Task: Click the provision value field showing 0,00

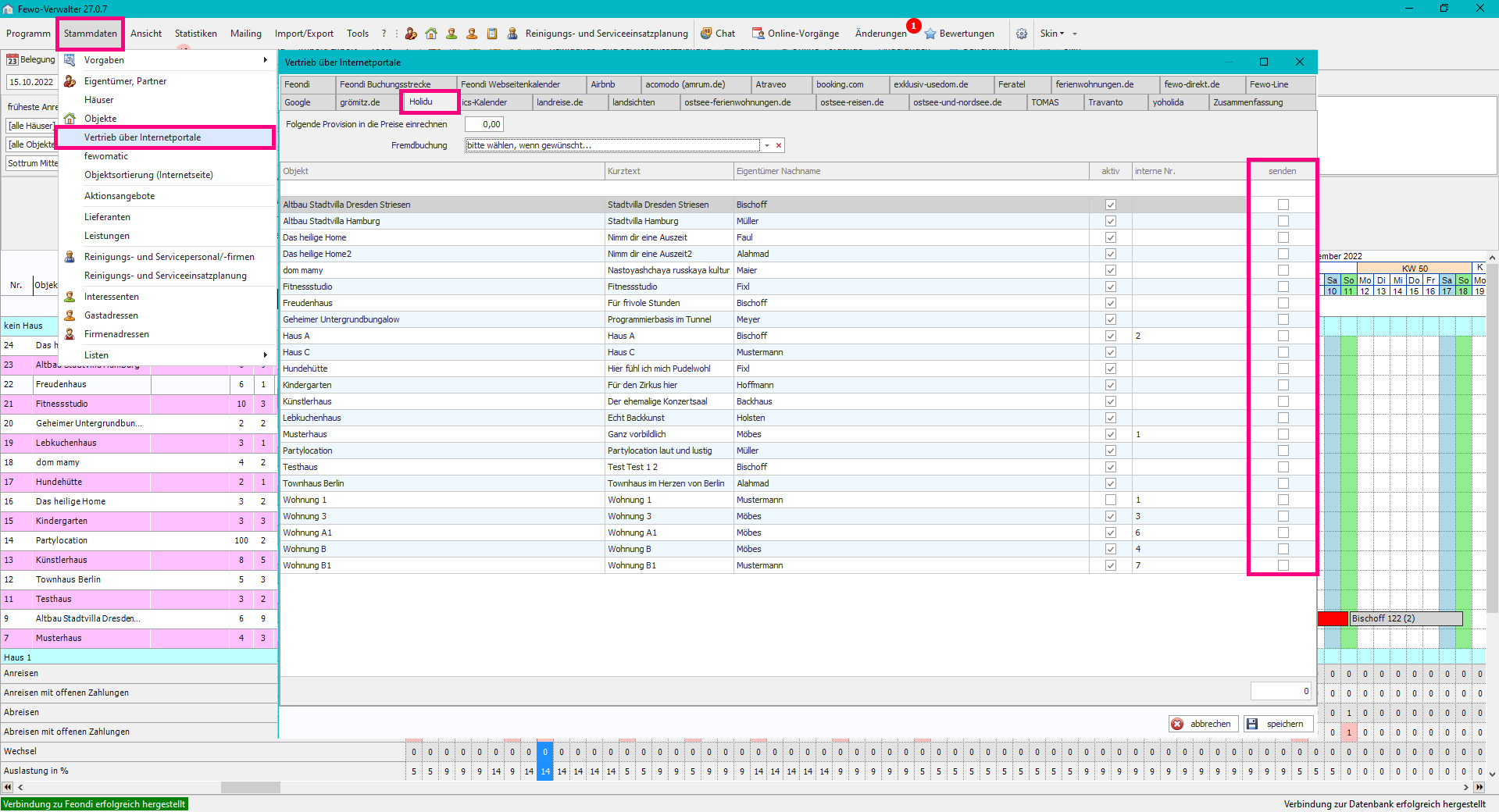Action: pyautogui.click(x=484, y=124)
